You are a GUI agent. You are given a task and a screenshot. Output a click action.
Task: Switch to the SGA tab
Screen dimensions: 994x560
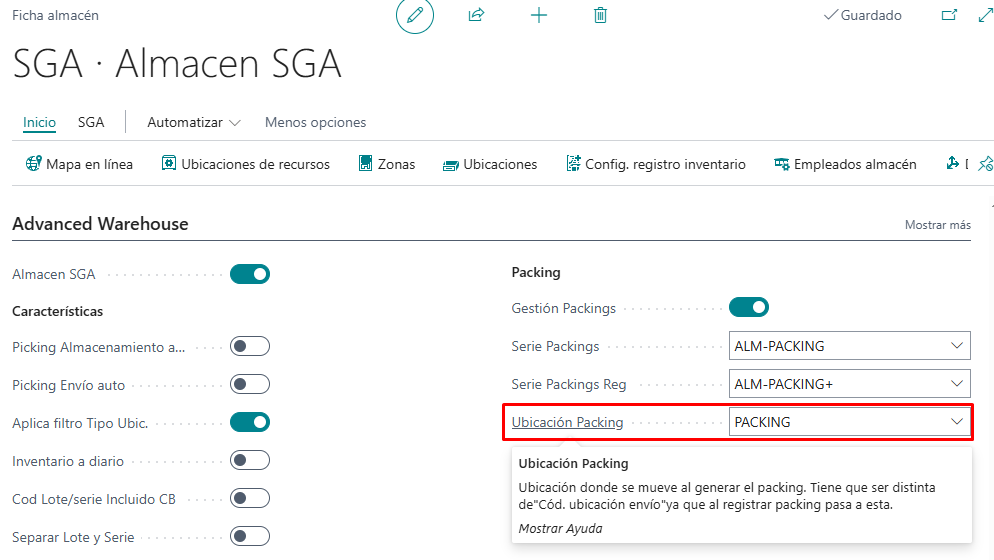(x=91, y=122)
